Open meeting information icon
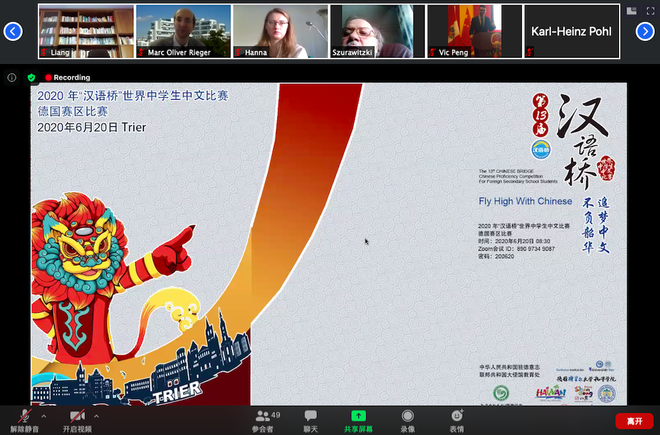The height and width of the screenshot is (435, 660). pyautogui.click(x=12, y=77)
